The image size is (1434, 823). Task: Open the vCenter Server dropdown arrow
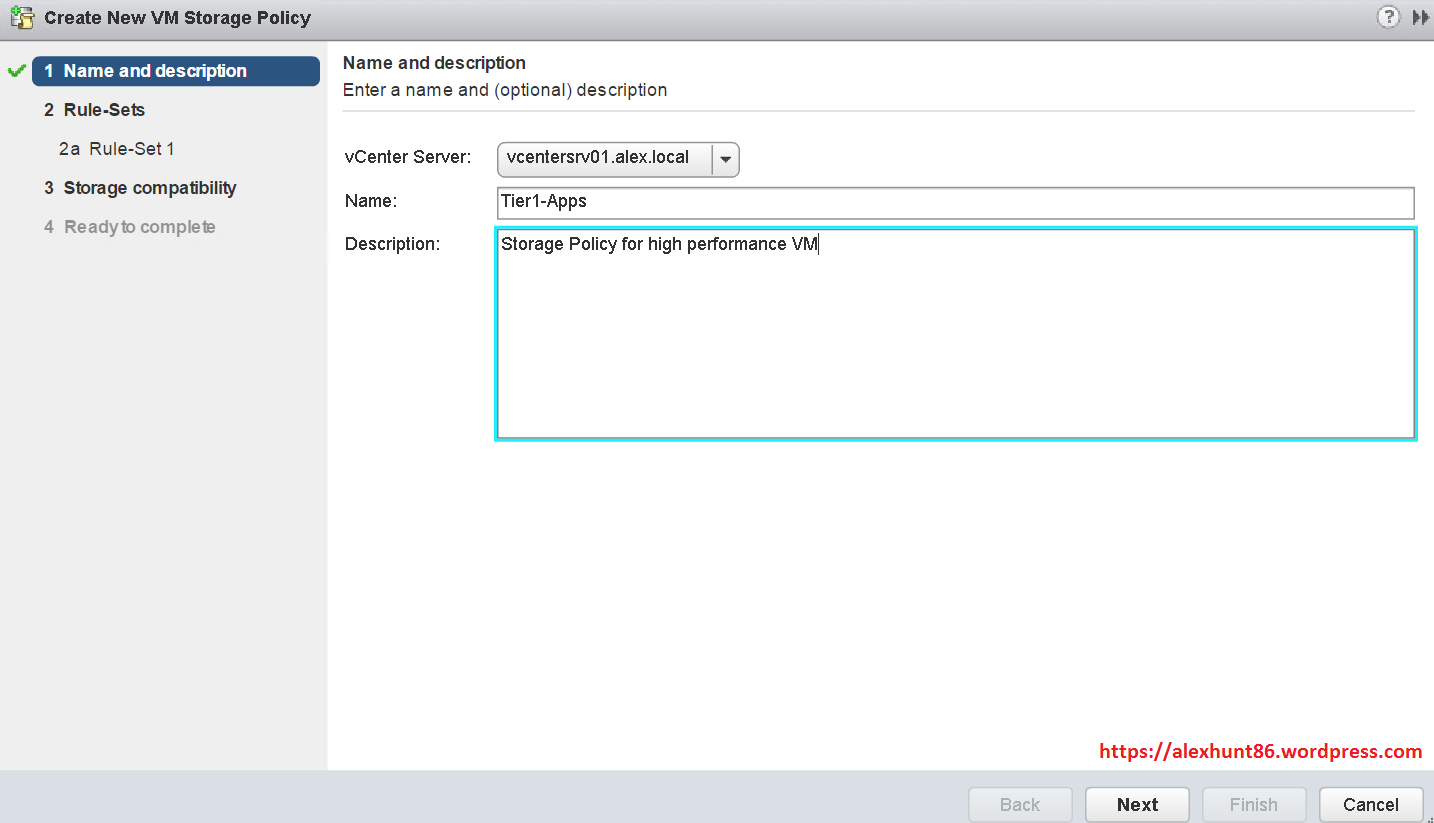click(x=725, y=159)
